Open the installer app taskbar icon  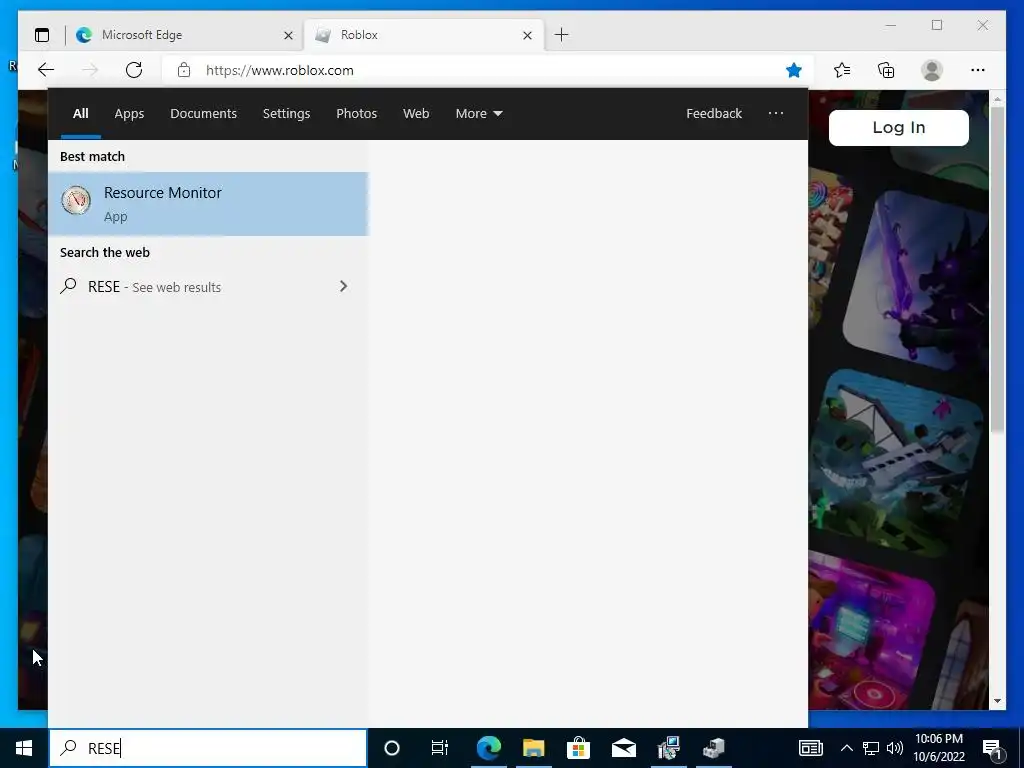click(669, 748)
